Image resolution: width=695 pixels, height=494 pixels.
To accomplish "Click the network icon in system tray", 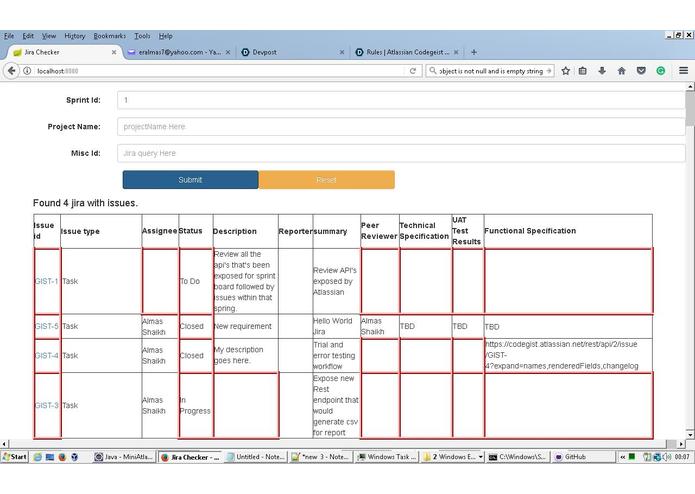I will (x=657, y=457).
